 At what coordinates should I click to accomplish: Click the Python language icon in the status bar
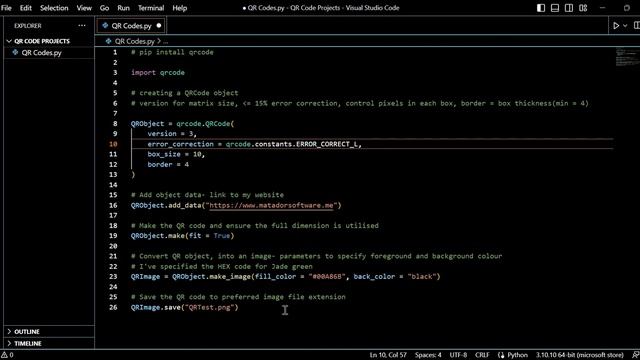[x=501, y=355]
